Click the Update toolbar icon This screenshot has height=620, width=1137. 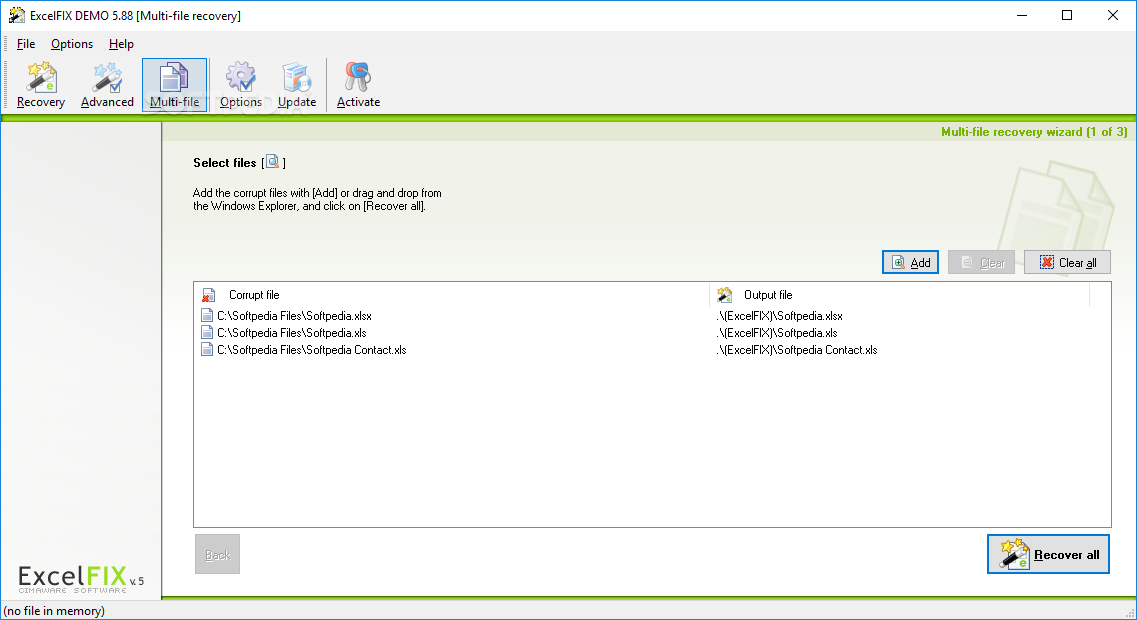(x=297, y=86)
